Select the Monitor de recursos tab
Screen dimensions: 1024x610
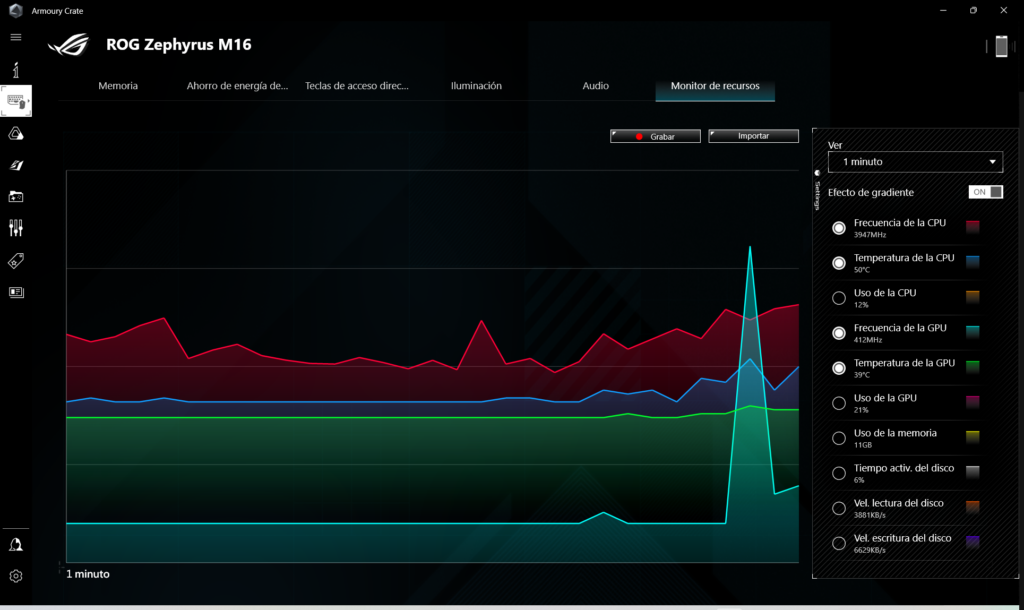[x=715, y=86]
